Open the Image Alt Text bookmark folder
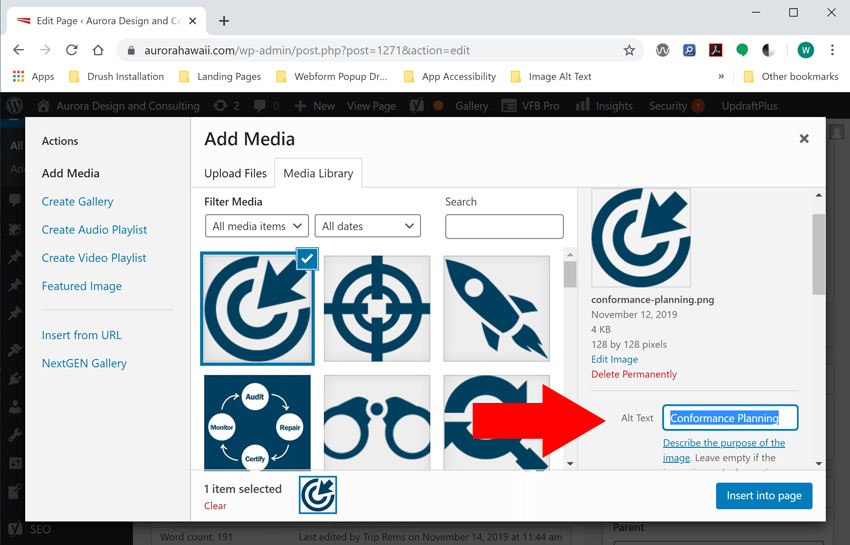This screenshot has width=850, height=545. [x=551, y=76]
